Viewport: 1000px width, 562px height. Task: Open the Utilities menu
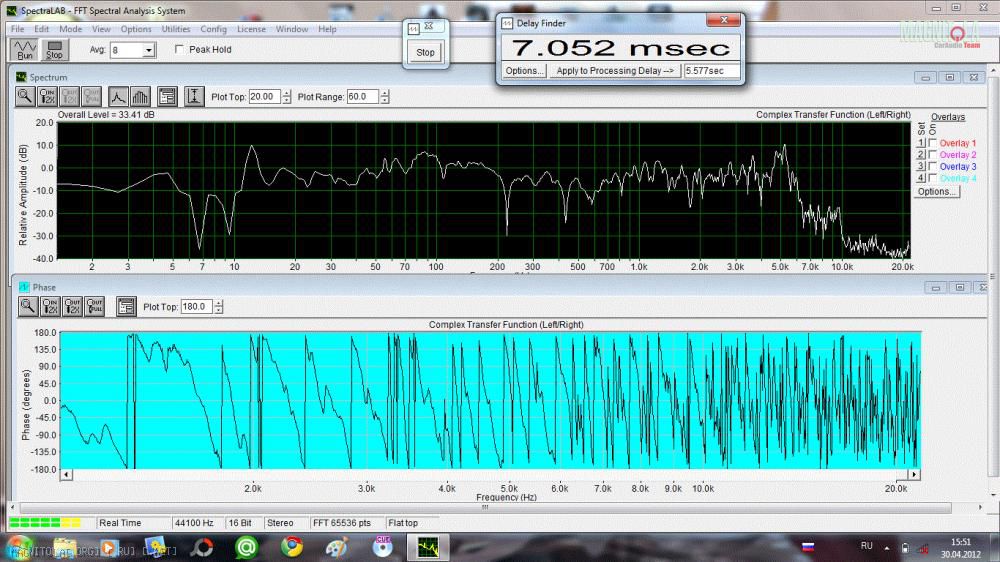(175, 29)
